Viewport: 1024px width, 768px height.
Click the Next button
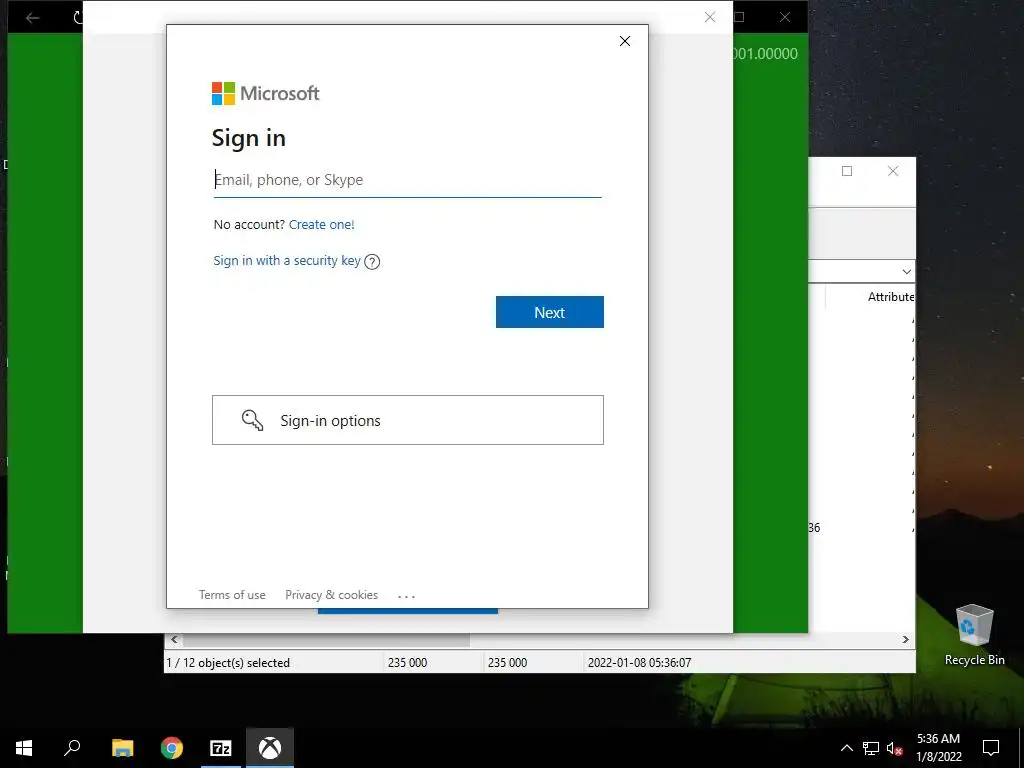coord(549,312)
